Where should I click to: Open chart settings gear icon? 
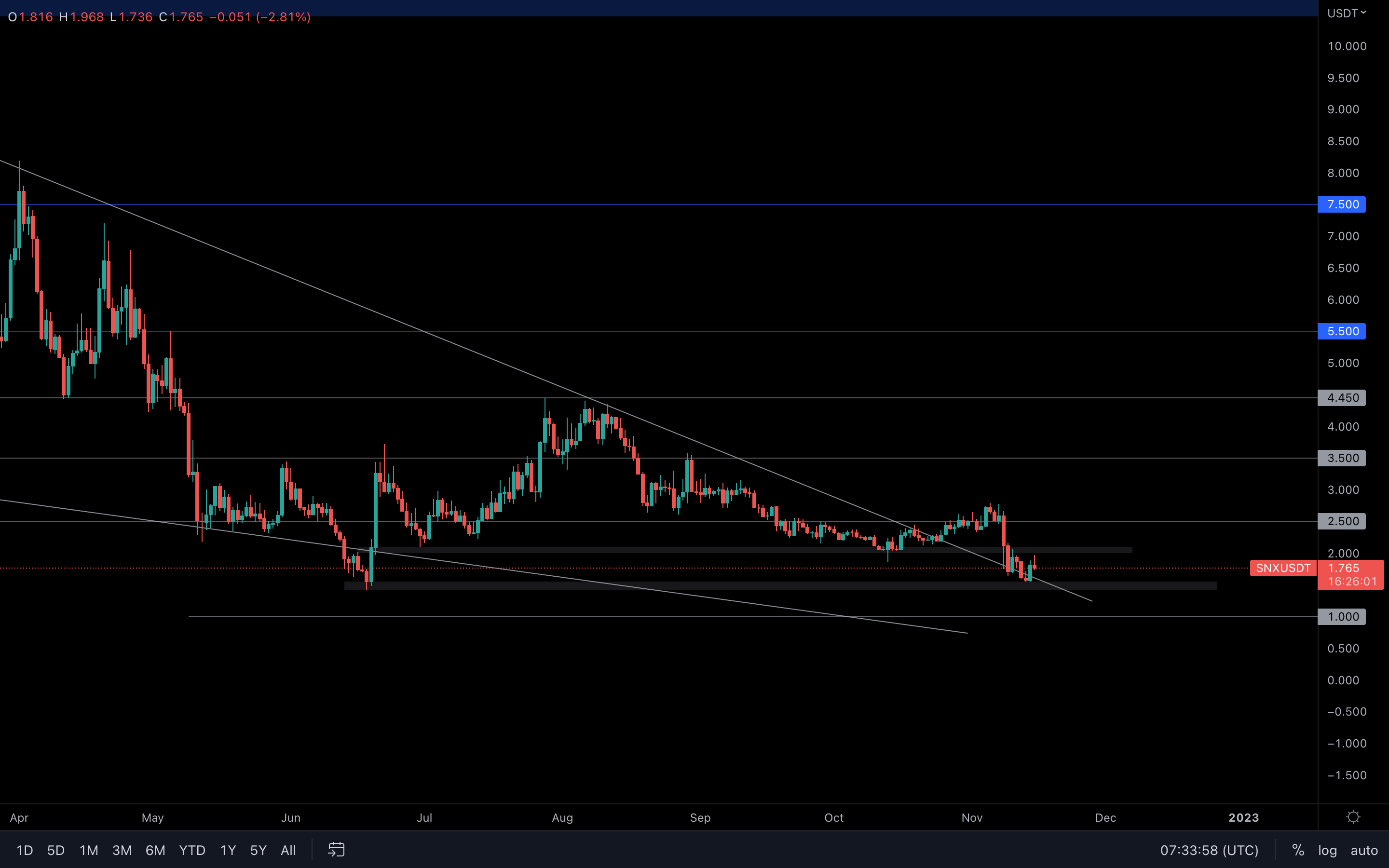pos(1353,817)
